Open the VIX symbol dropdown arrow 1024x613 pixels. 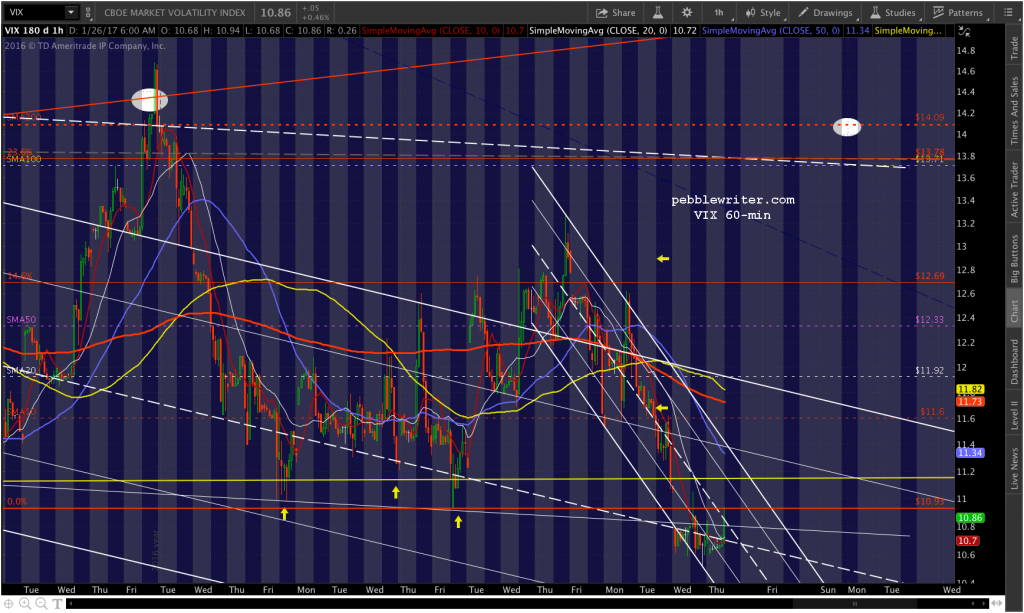tap(71, 12)
